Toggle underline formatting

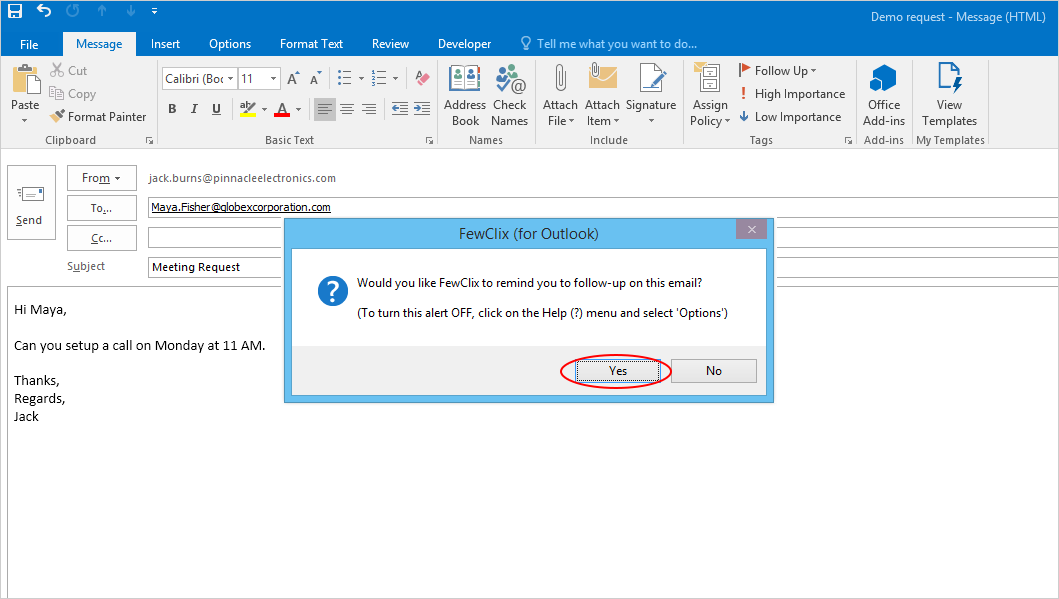pos(216,109)
